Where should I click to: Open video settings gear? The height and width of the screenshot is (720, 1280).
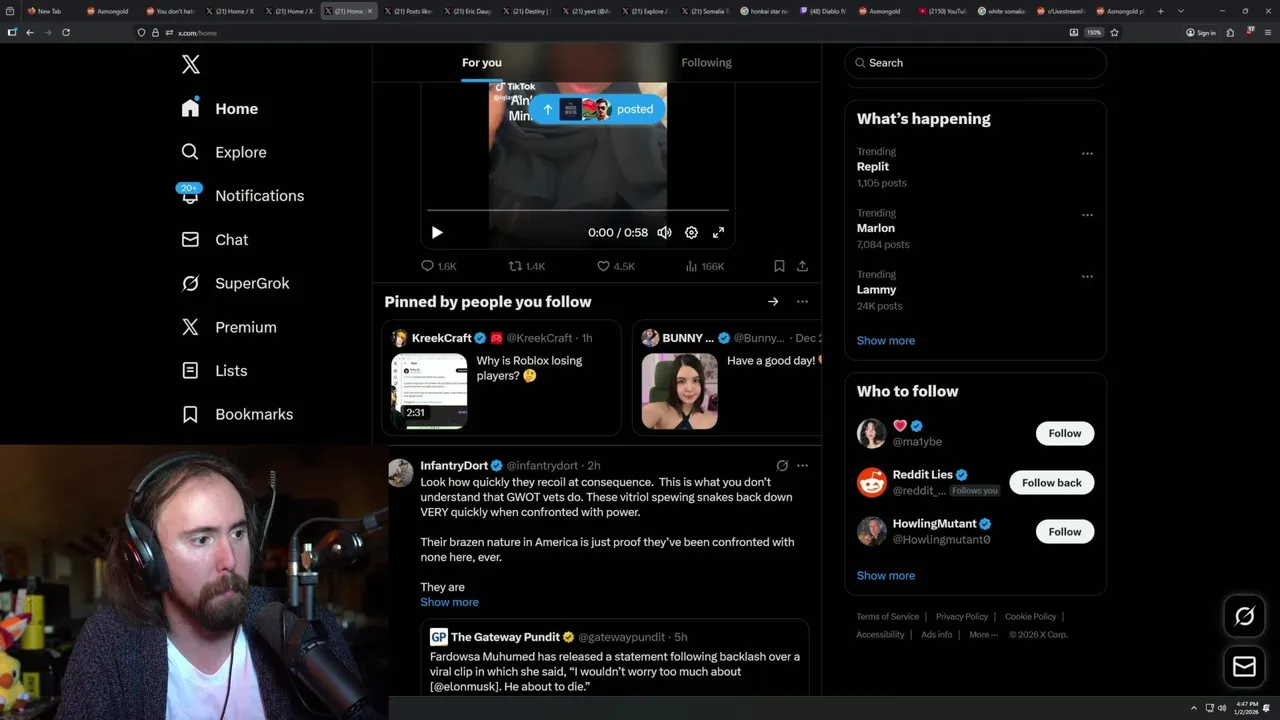tap(691, 232)
